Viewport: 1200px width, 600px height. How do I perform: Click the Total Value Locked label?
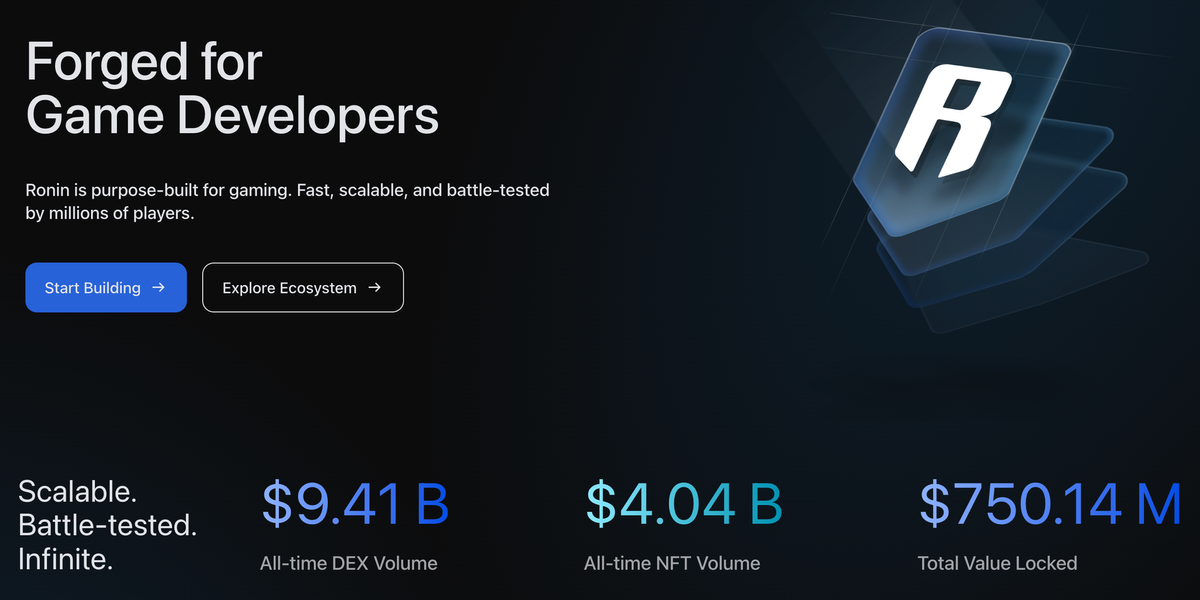click(997, 563)
